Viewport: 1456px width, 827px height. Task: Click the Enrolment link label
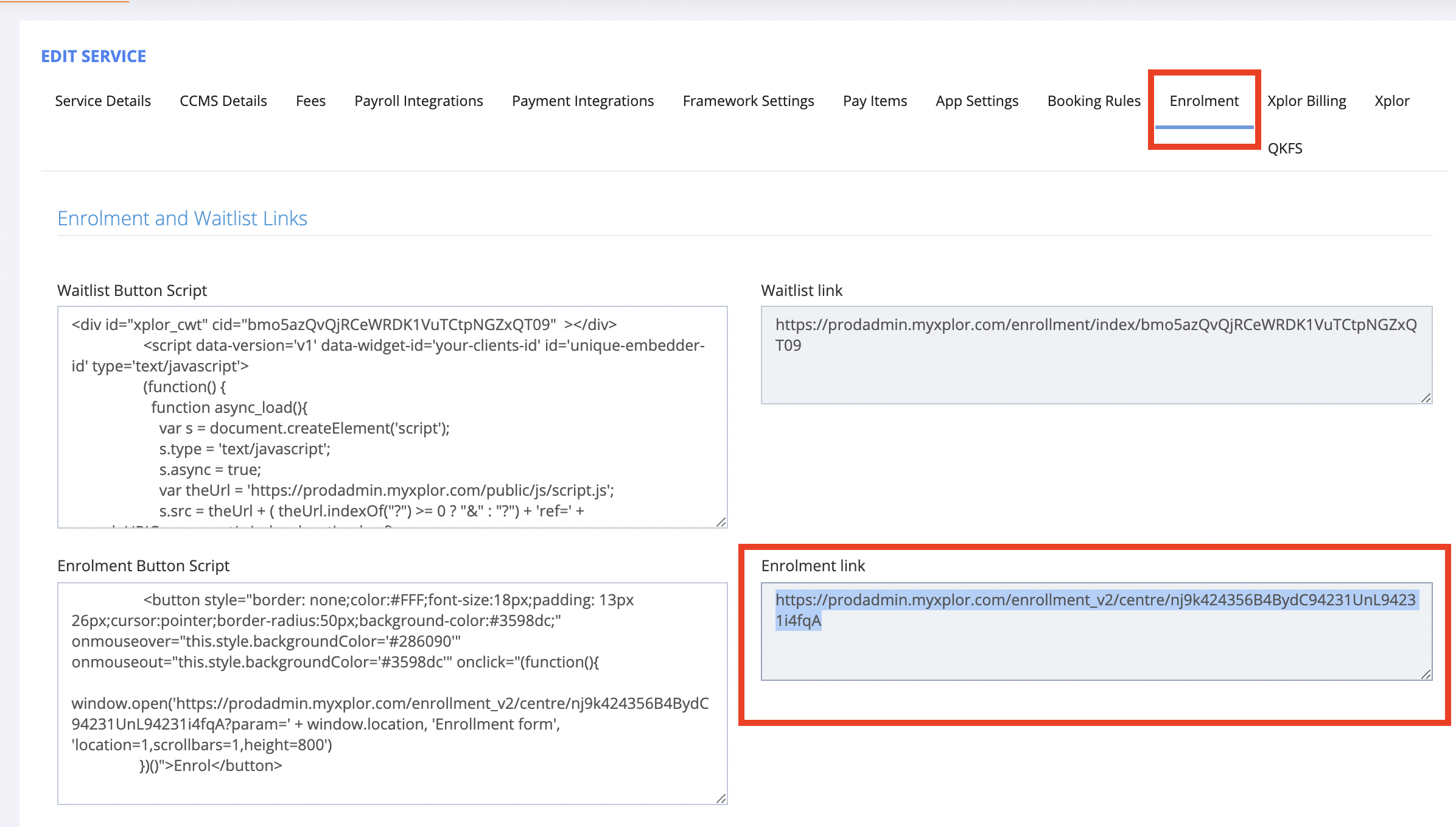pyautogui.click(x=813, y=566)
